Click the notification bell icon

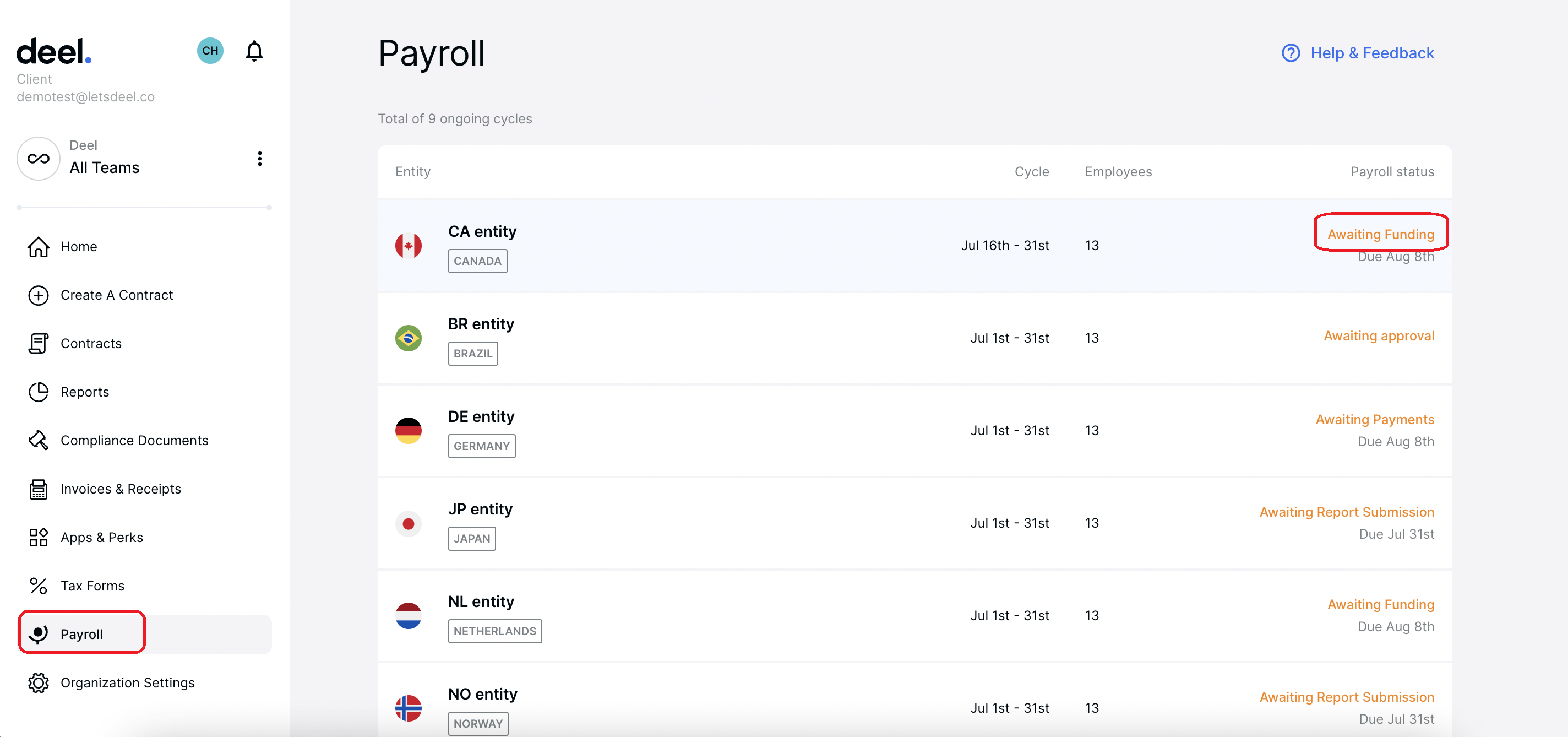[x=254, y=51]
